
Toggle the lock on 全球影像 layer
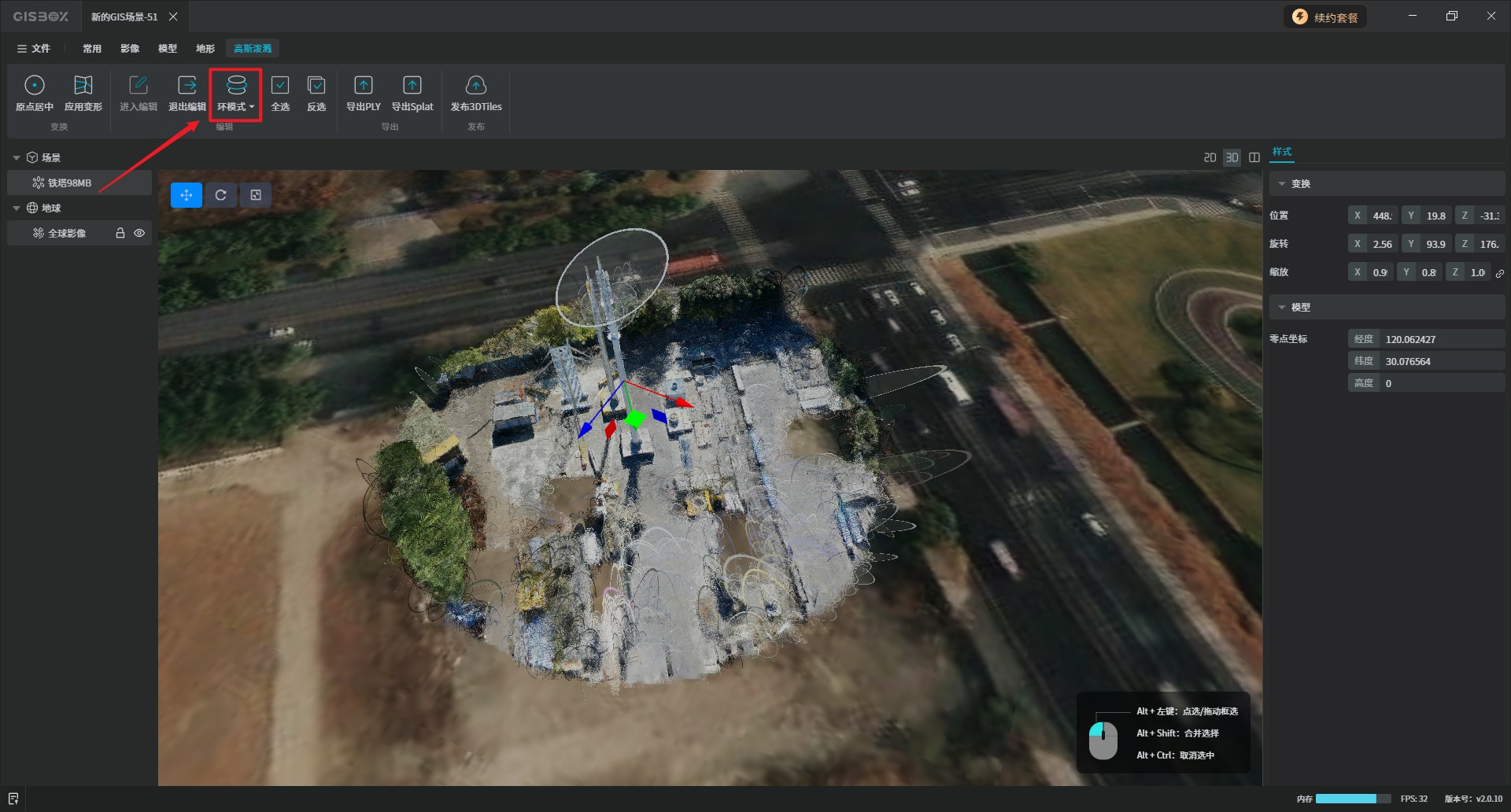click(120, 233)
